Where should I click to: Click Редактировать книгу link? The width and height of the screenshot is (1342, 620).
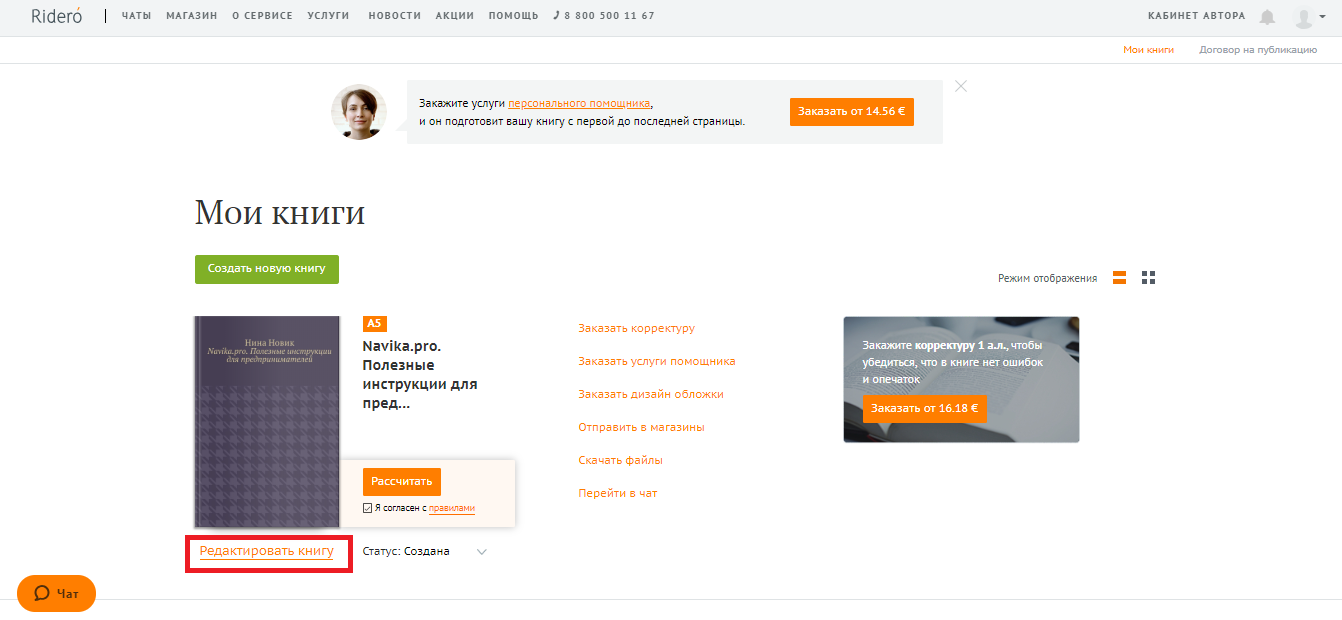(x=267, y=551)
